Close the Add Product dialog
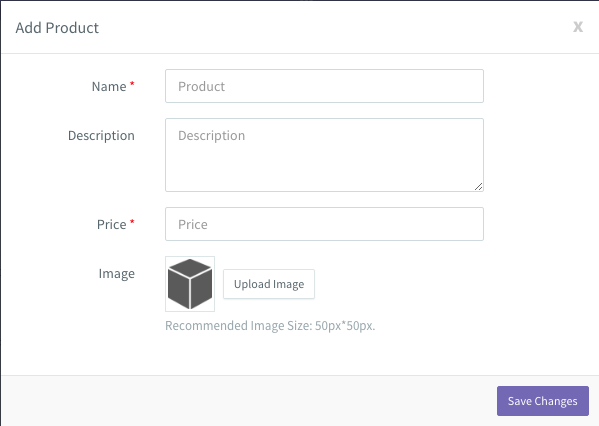The width and height of the screenshot is (599, 426). point(578,27)
